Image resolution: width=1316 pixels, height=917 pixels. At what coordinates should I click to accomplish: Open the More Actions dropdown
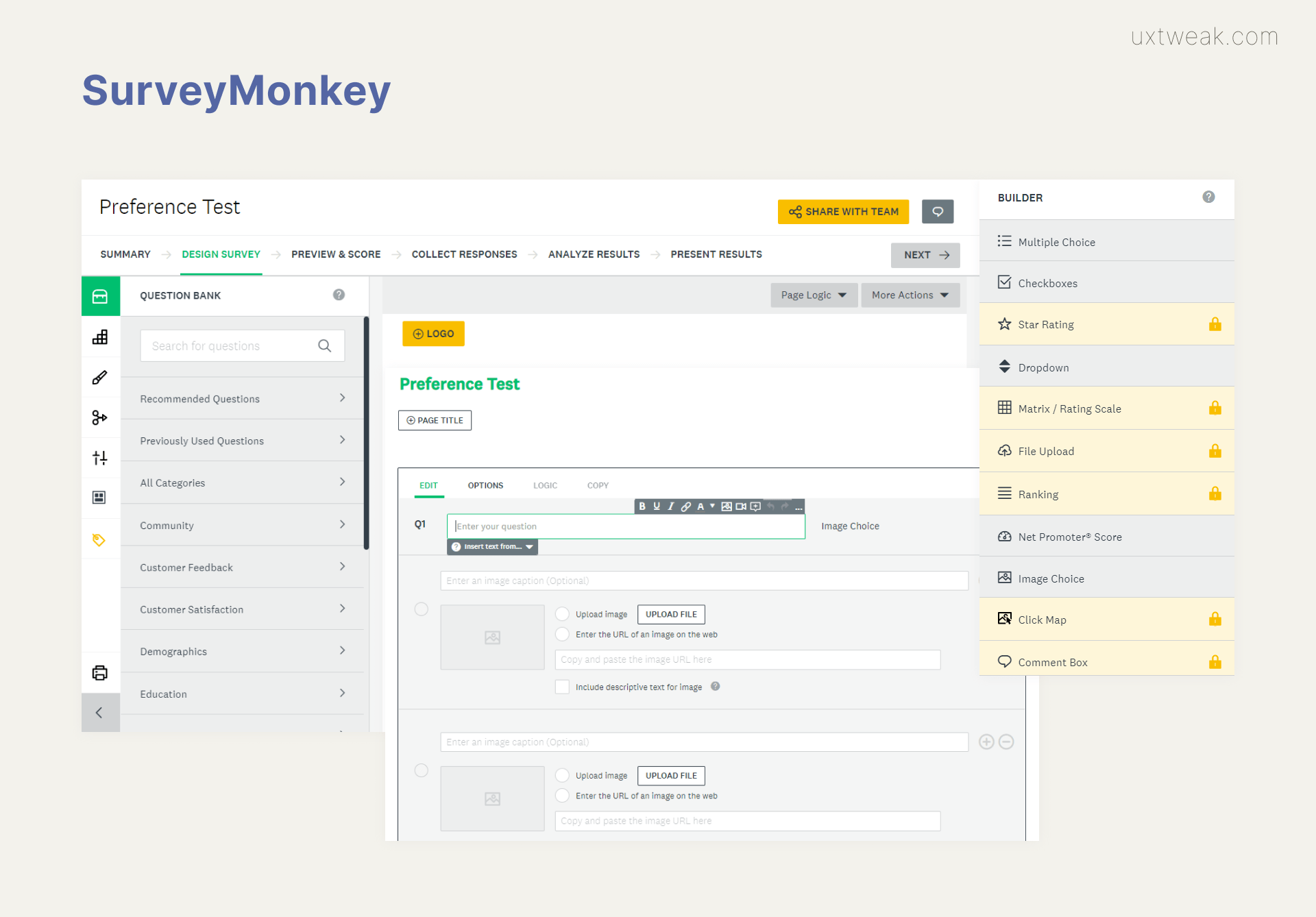pos(910,295)
